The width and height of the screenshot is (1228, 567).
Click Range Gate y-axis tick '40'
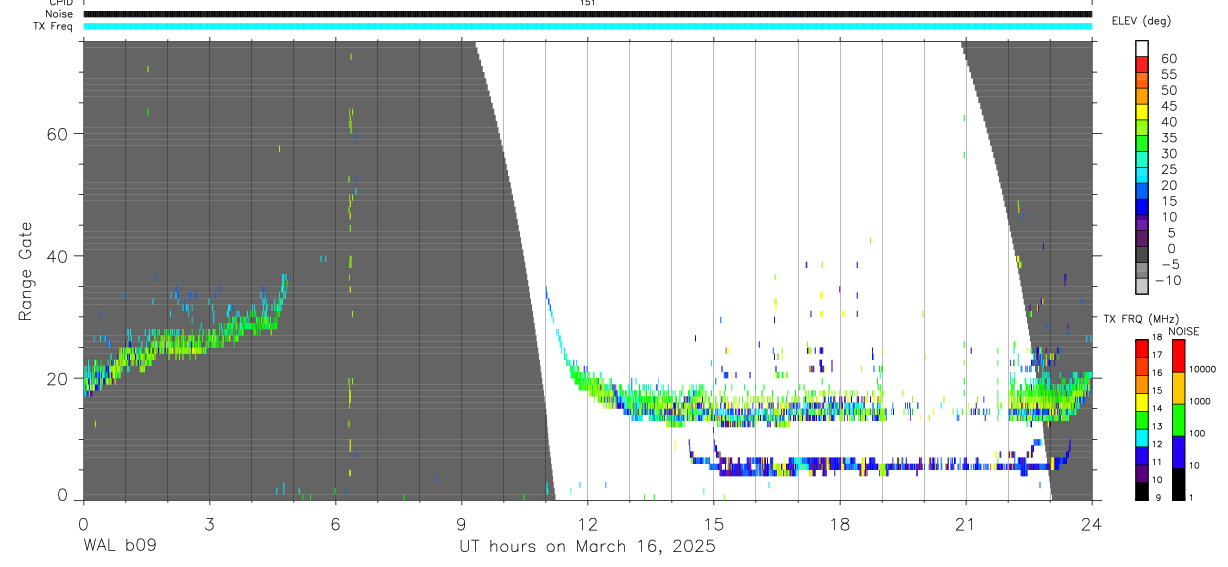(57, 256)
